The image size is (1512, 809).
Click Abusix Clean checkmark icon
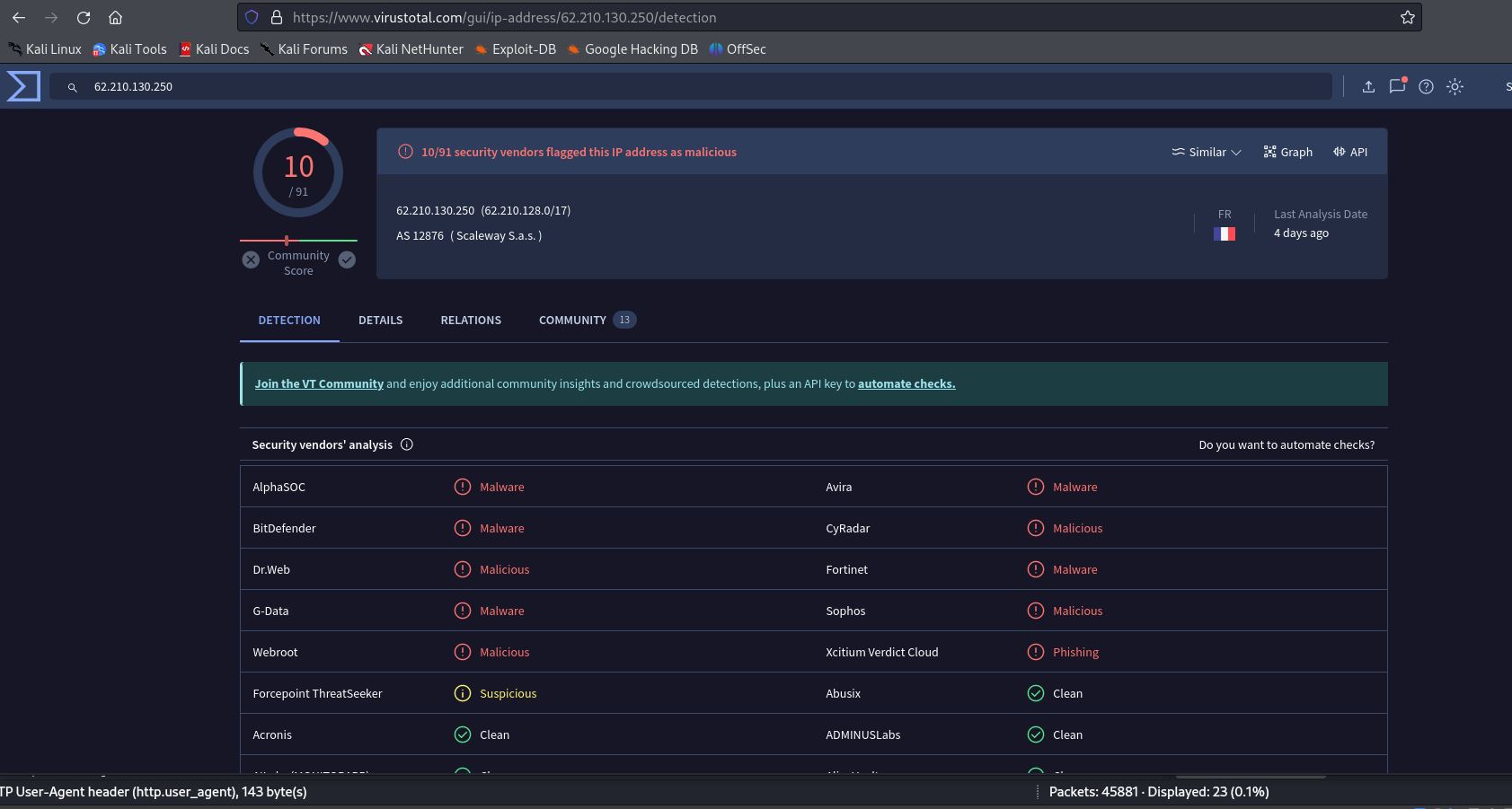(1036, 693)
